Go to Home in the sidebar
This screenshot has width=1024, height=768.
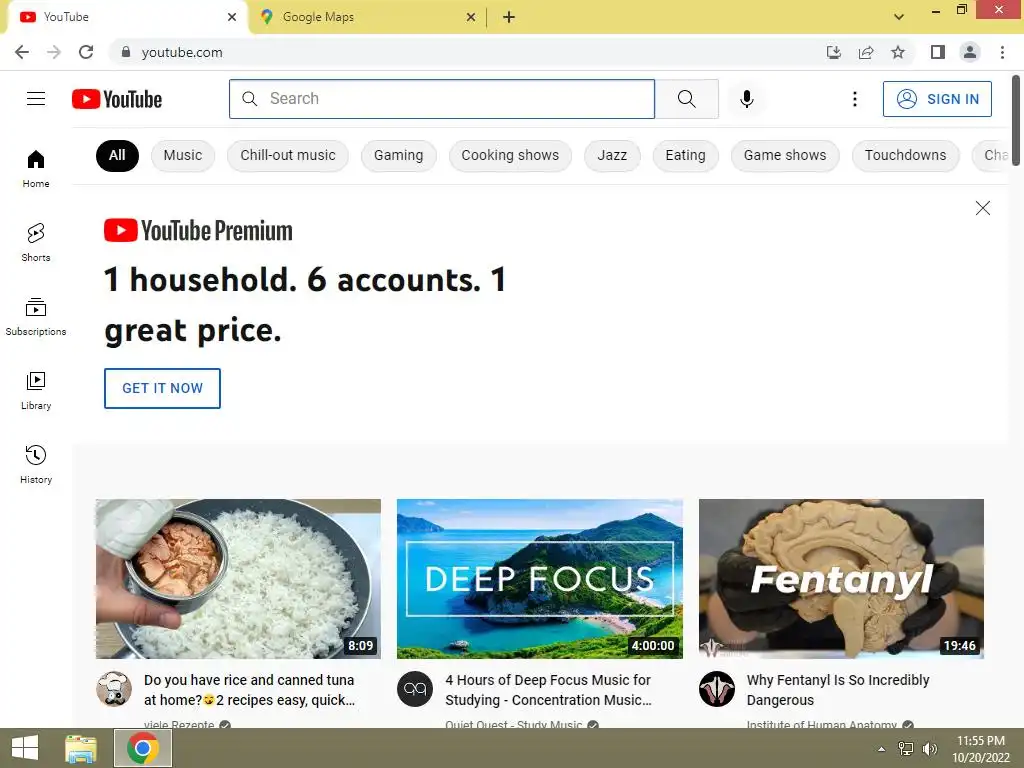36,168
